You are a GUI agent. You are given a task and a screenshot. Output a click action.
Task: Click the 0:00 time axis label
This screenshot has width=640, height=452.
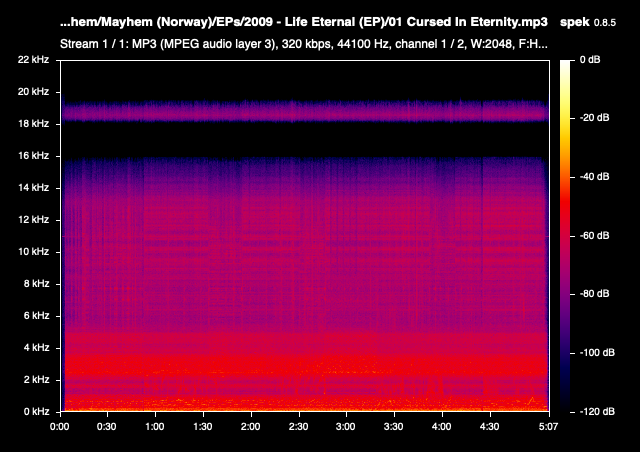pos(59,427)
